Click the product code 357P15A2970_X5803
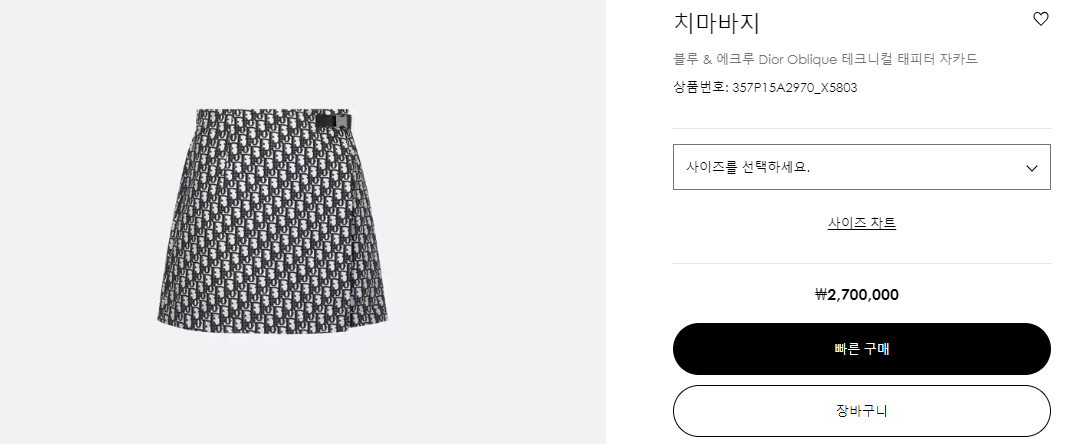This screenshot has height=444, width=1065. [794, 87]
